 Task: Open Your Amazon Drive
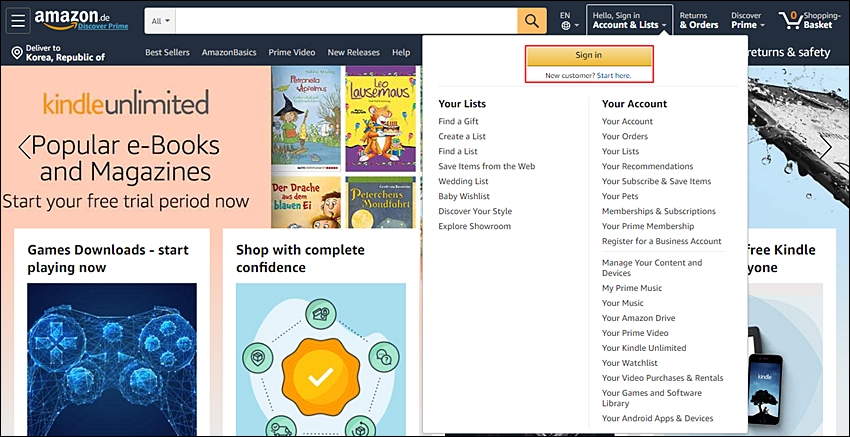point(638,318)
